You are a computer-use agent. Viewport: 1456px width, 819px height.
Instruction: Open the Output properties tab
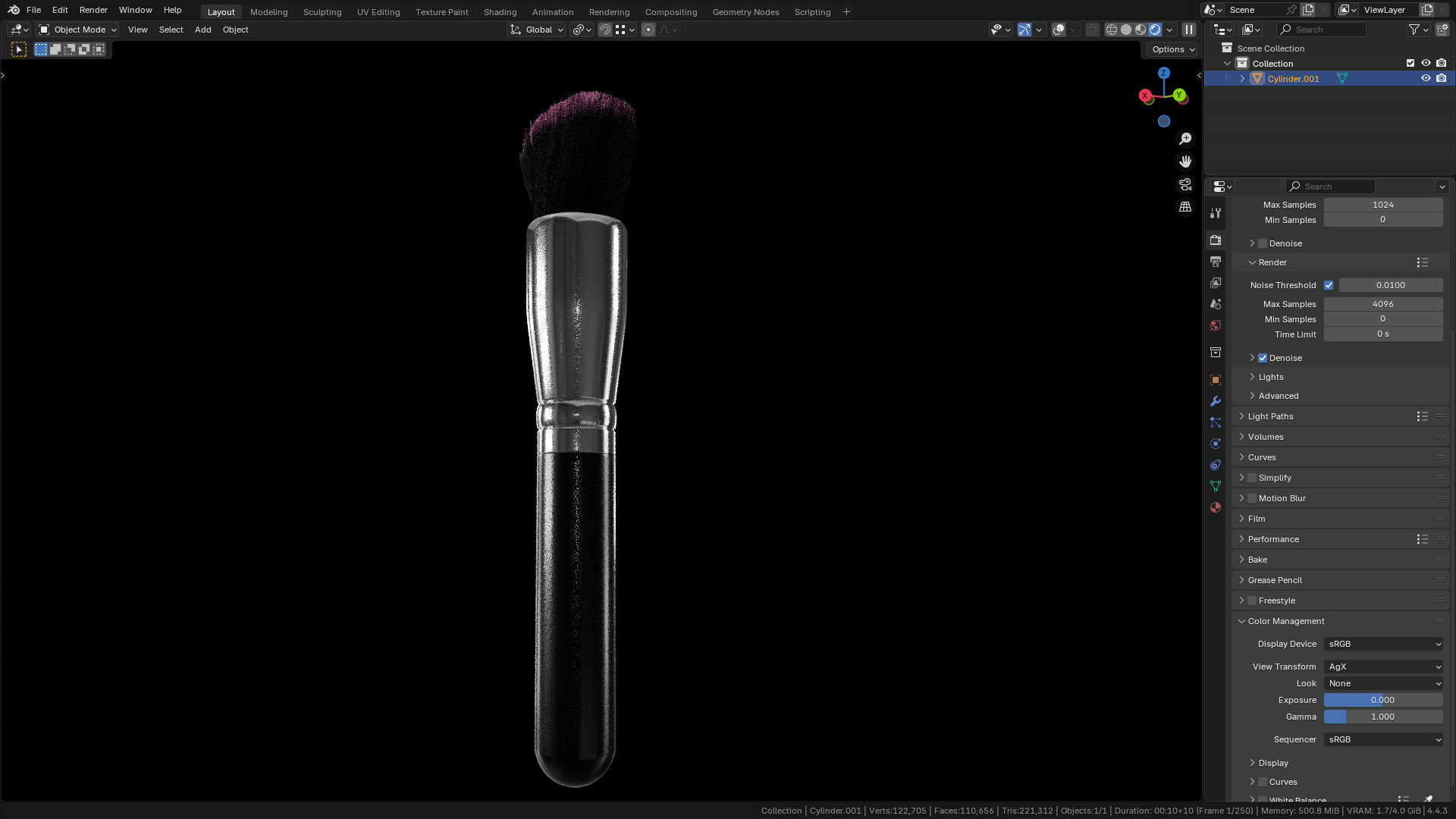click(1216, 261)
